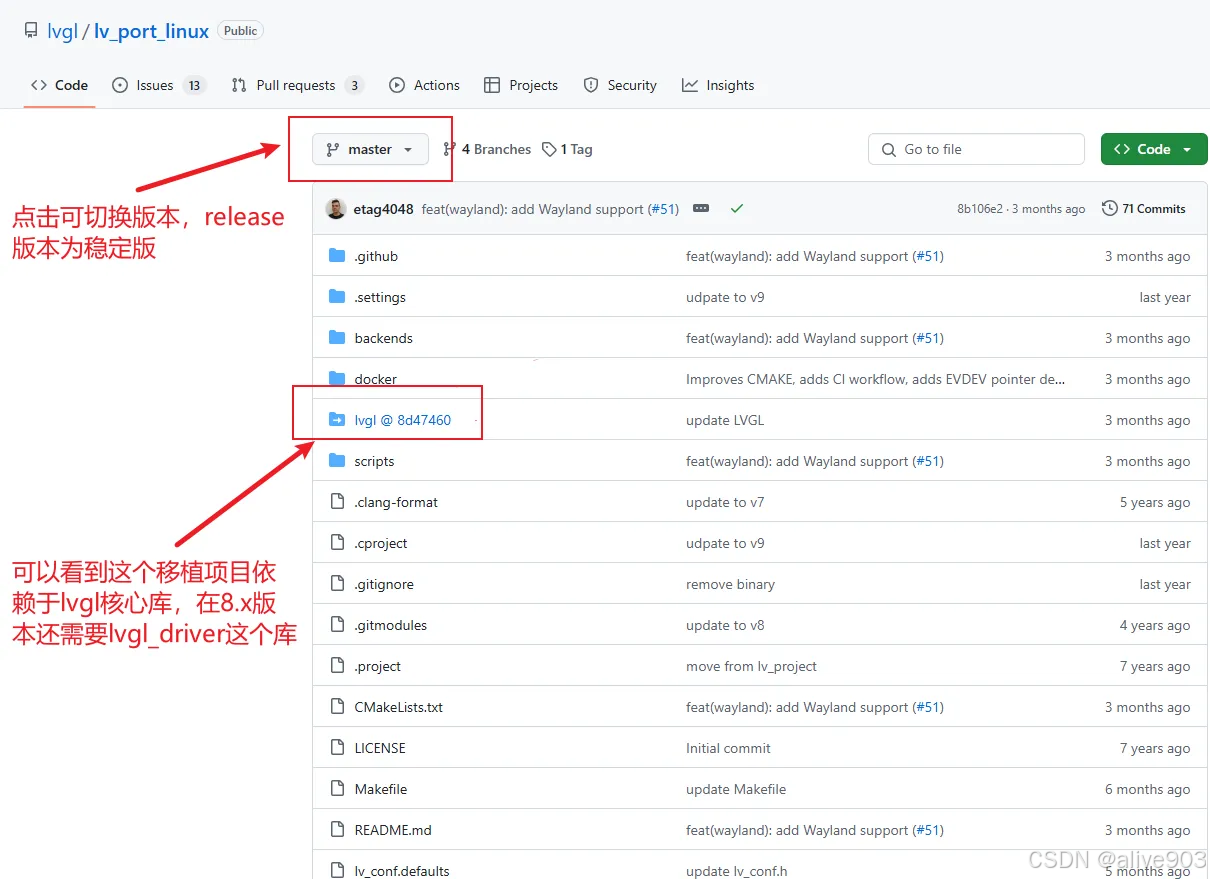View the 1 Tag link

567,149
